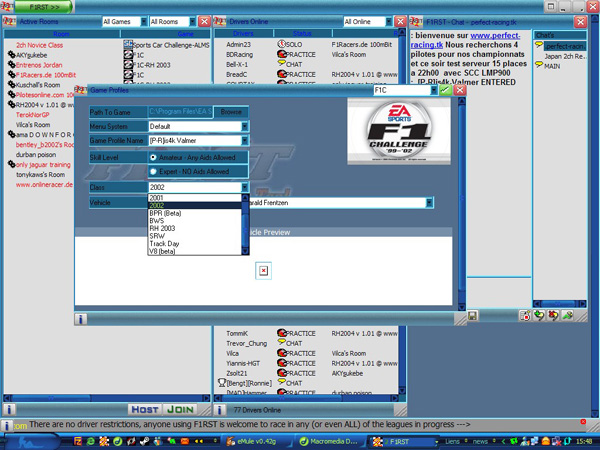Open www.perfect-racing.tk link in chat
The height and width of the screenshot is (450, 600).
click(465, 40)
